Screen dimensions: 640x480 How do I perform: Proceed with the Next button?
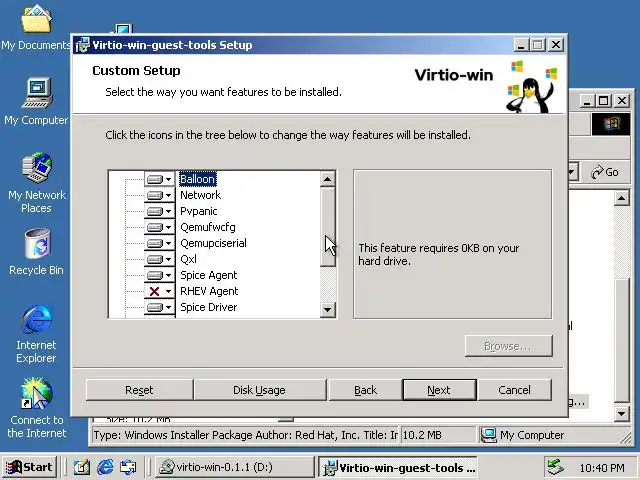coord(439,390)
